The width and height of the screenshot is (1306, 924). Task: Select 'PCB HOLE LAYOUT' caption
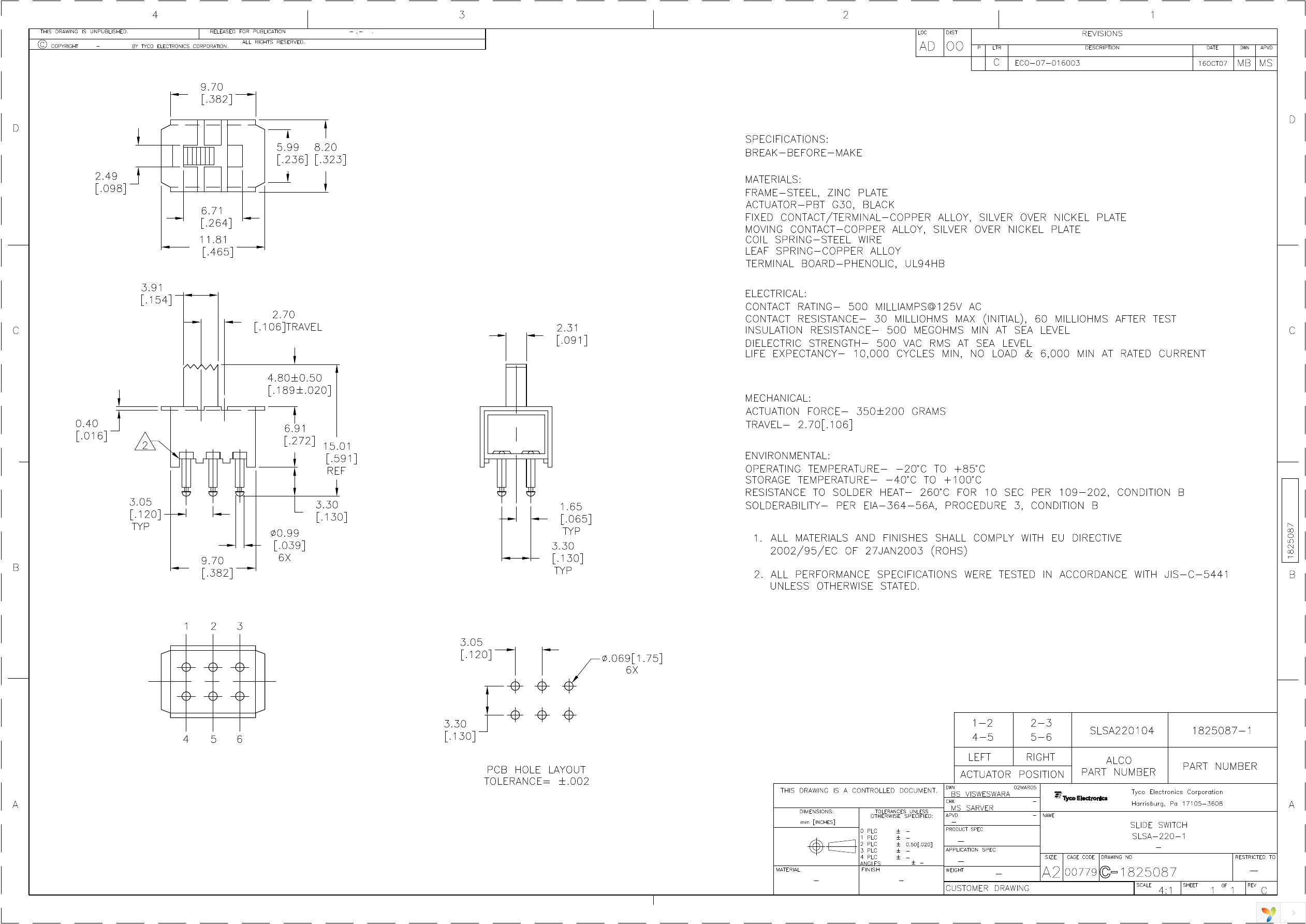536,770
